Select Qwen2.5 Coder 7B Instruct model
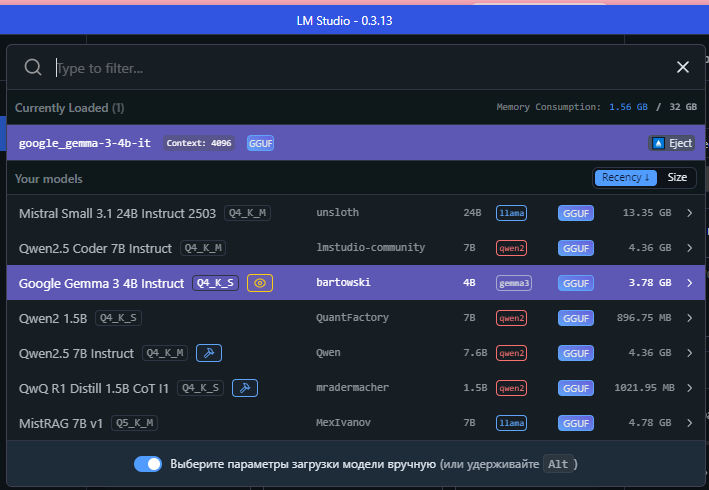Image resolution: width=709 pixels, height=490 pixels. [x=355, y=248]
